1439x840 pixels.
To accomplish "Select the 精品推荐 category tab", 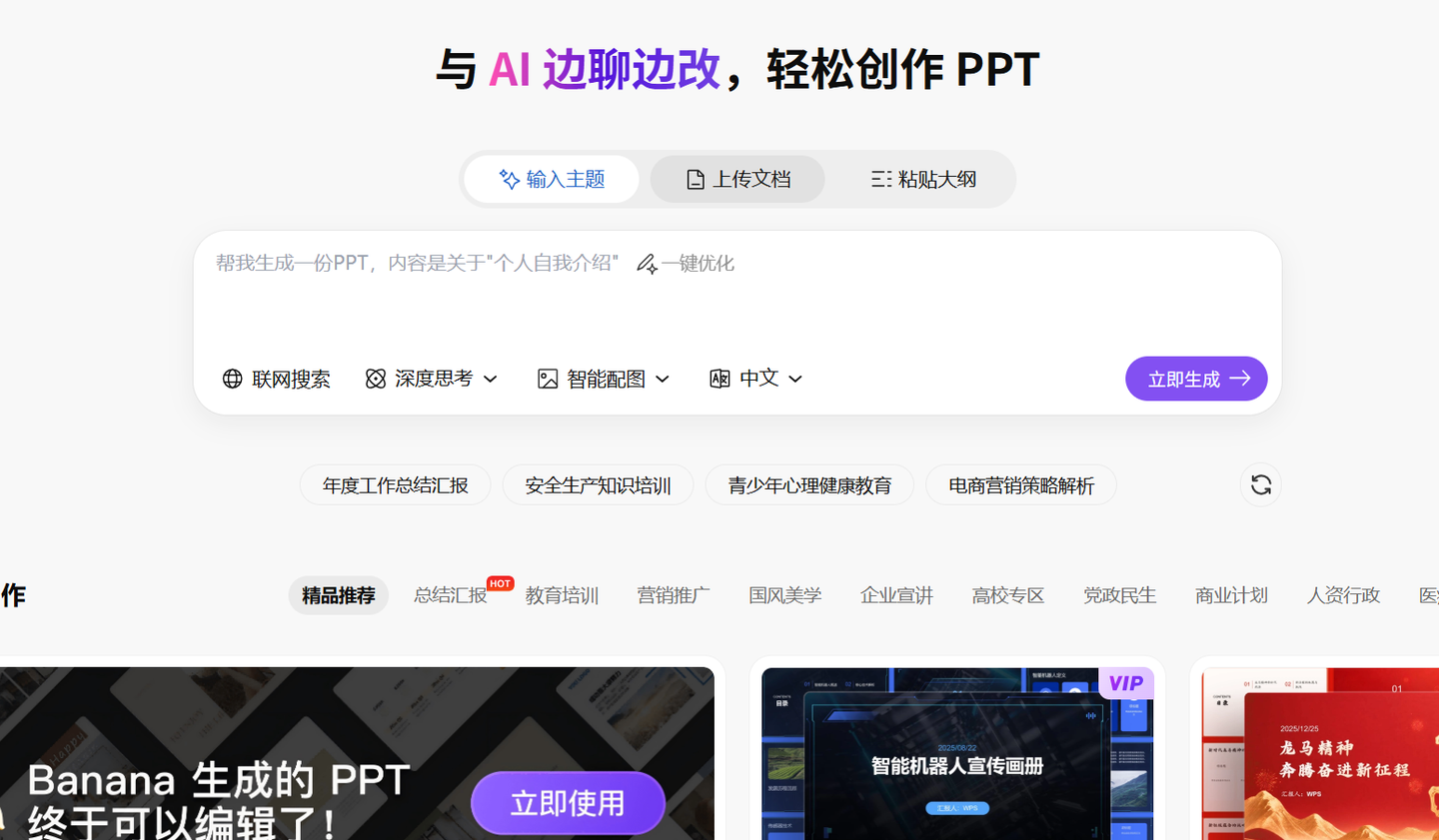I will [x=339, y=595].
